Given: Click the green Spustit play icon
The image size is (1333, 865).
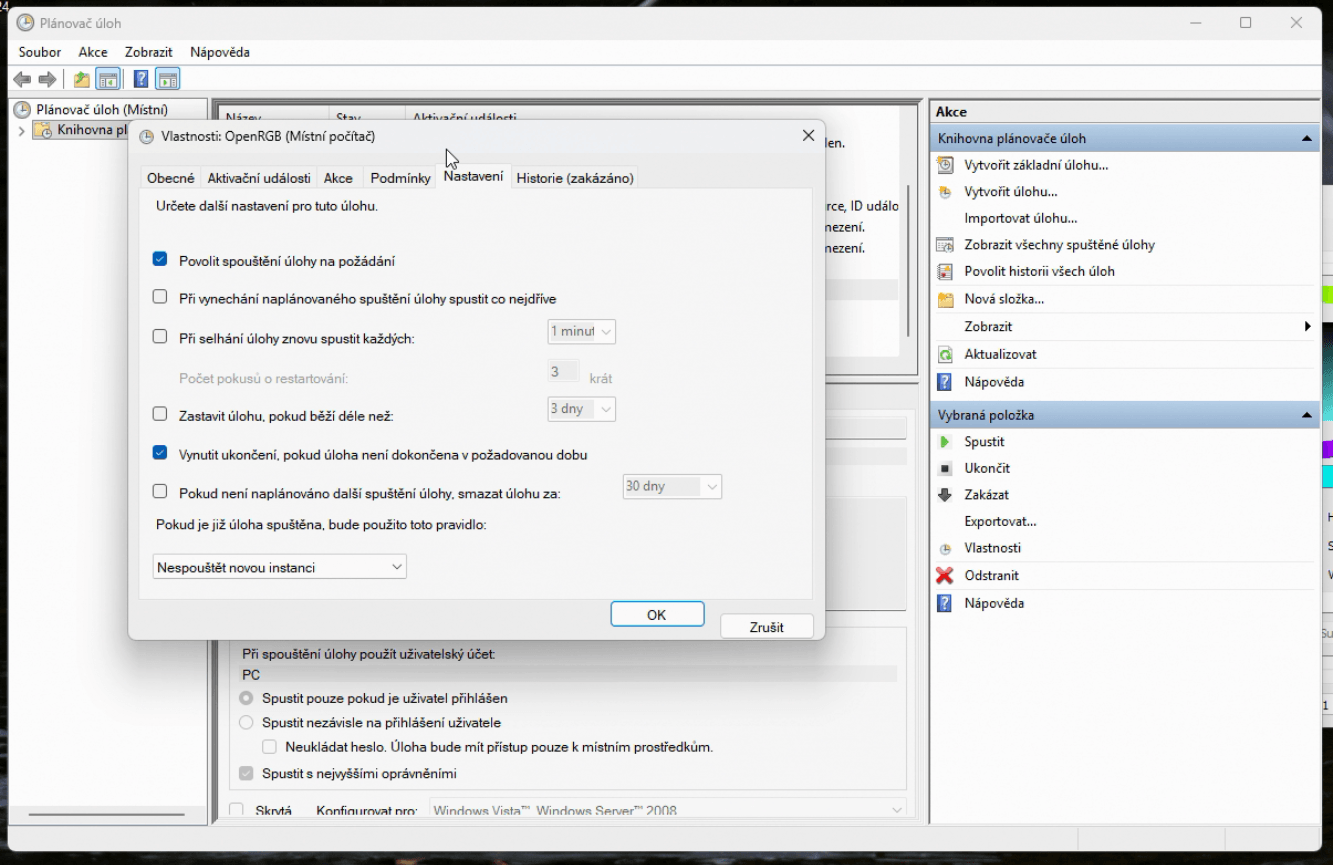Looking at the screenshot, I should (x=944, y=442).
